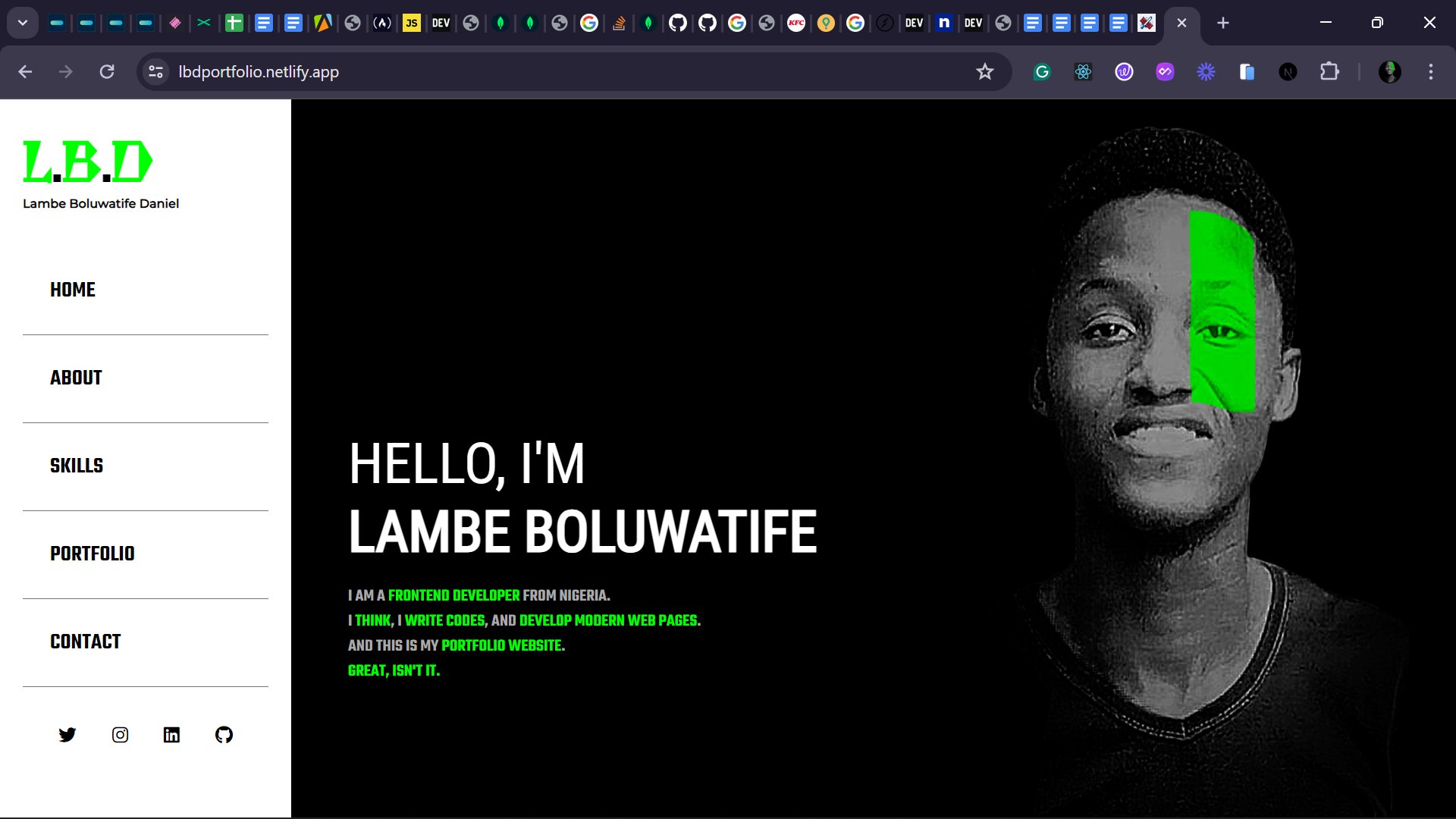Click the Instagram social icon
1456x819 pixels.
pyautogui.click(x=120, y=735)
